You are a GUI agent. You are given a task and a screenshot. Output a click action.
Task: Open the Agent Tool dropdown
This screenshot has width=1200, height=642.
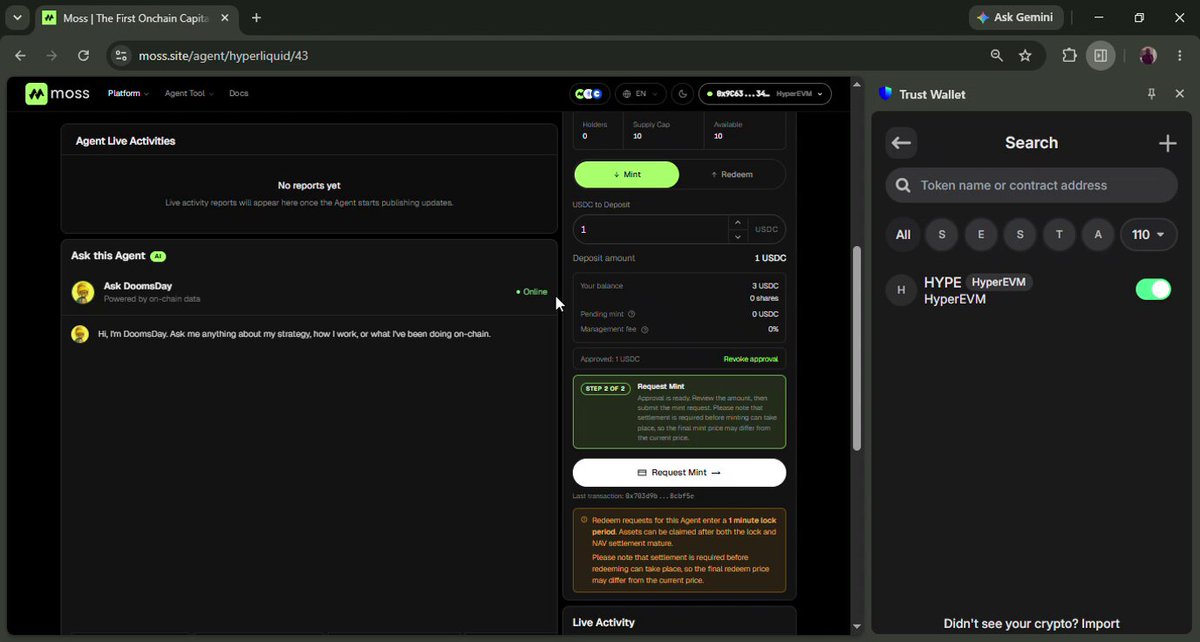pos(189,94)
